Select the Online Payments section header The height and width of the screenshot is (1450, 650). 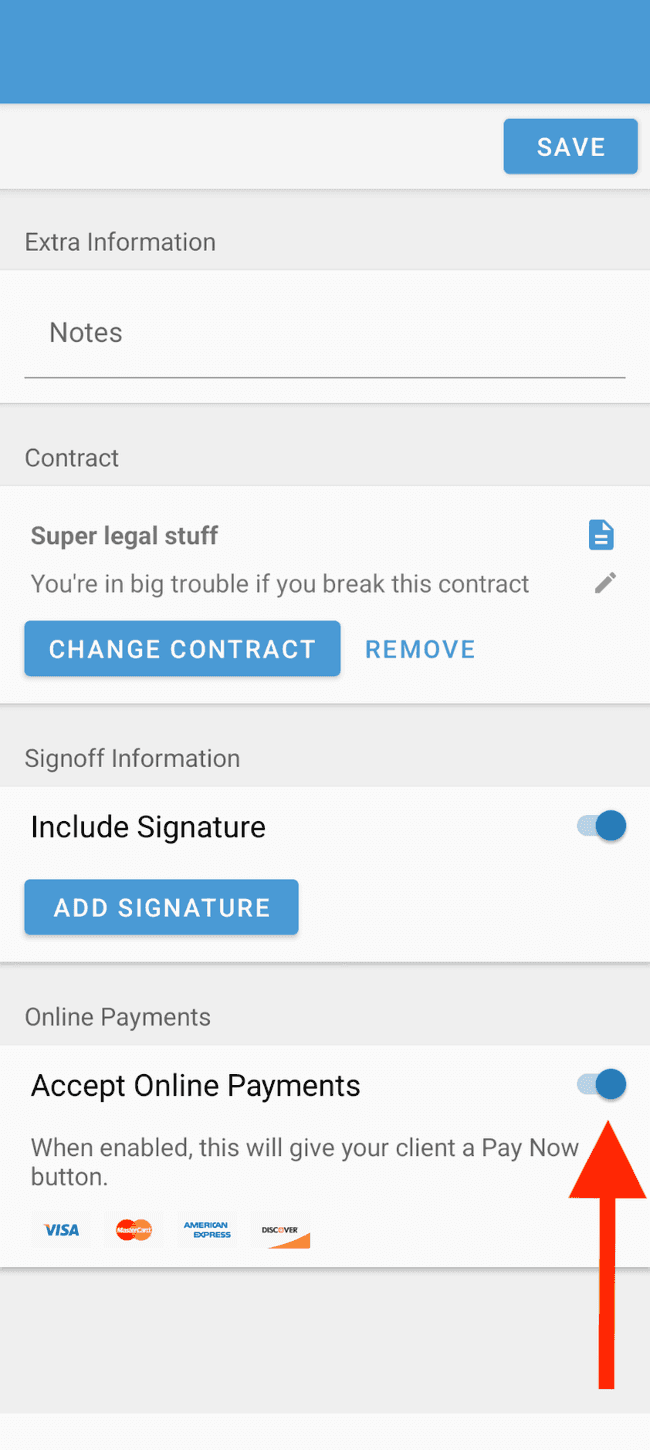(x=117, y=1016)
